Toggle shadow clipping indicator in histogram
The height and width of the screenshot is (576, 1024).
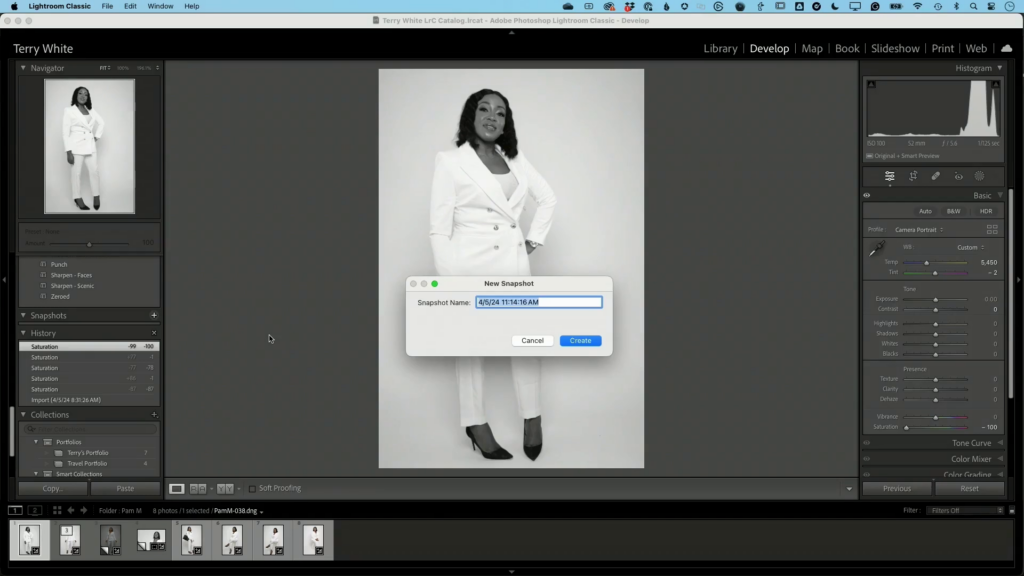coord(871,84)
